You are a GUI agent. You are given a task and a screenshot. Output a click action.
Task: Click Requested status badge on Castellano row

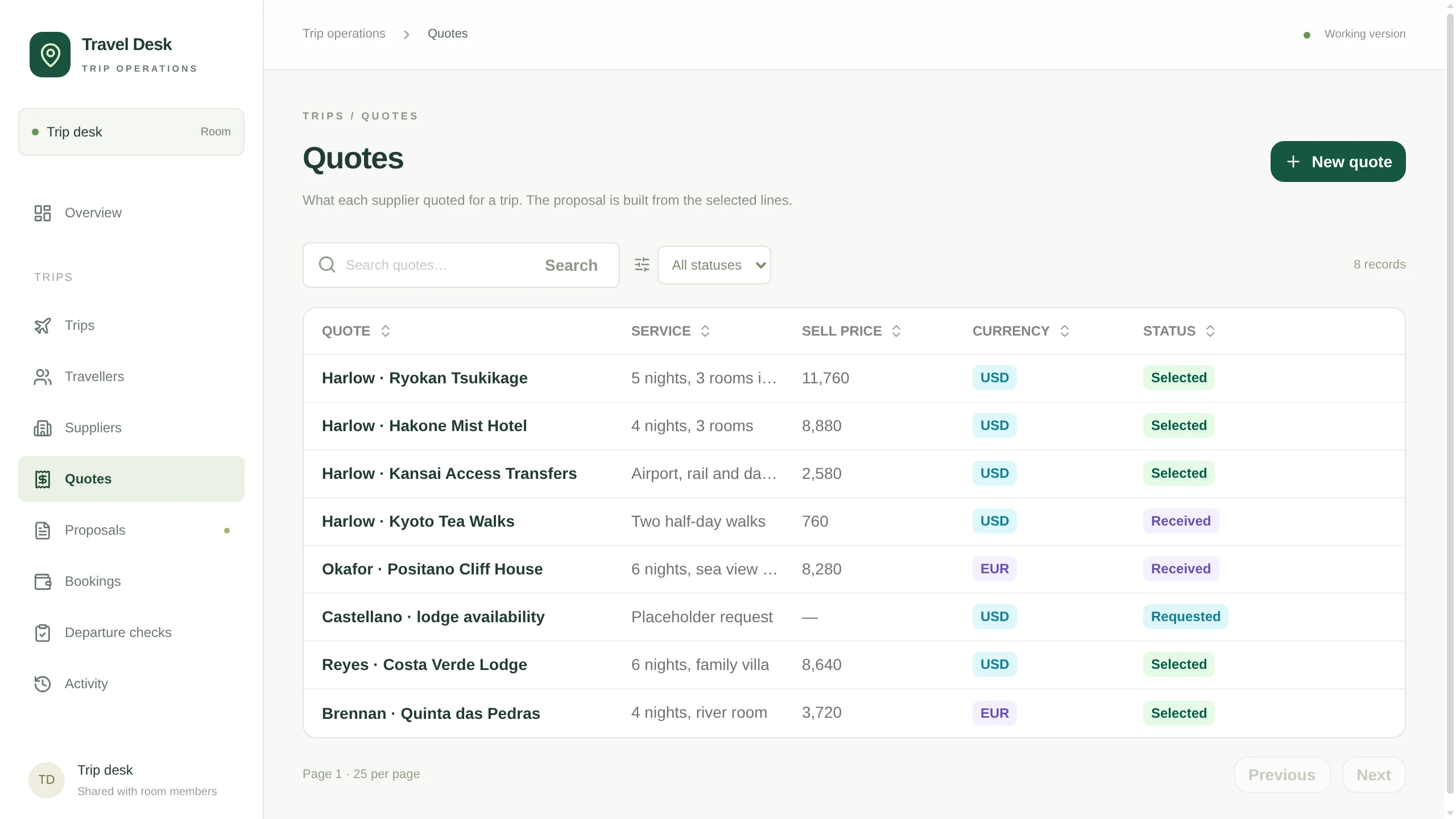[1186, 617]
